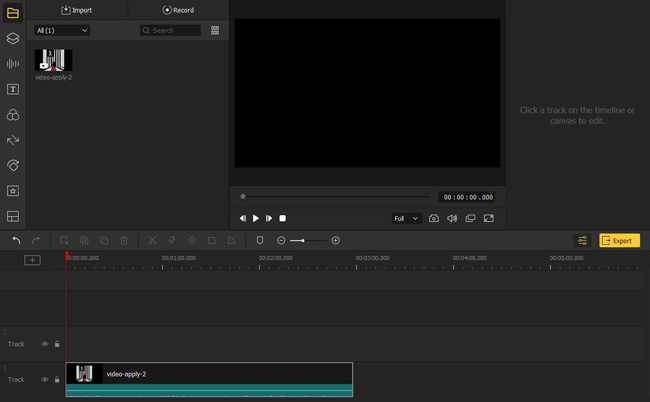
Task: Click the Export button
Action: pos(619,240)
